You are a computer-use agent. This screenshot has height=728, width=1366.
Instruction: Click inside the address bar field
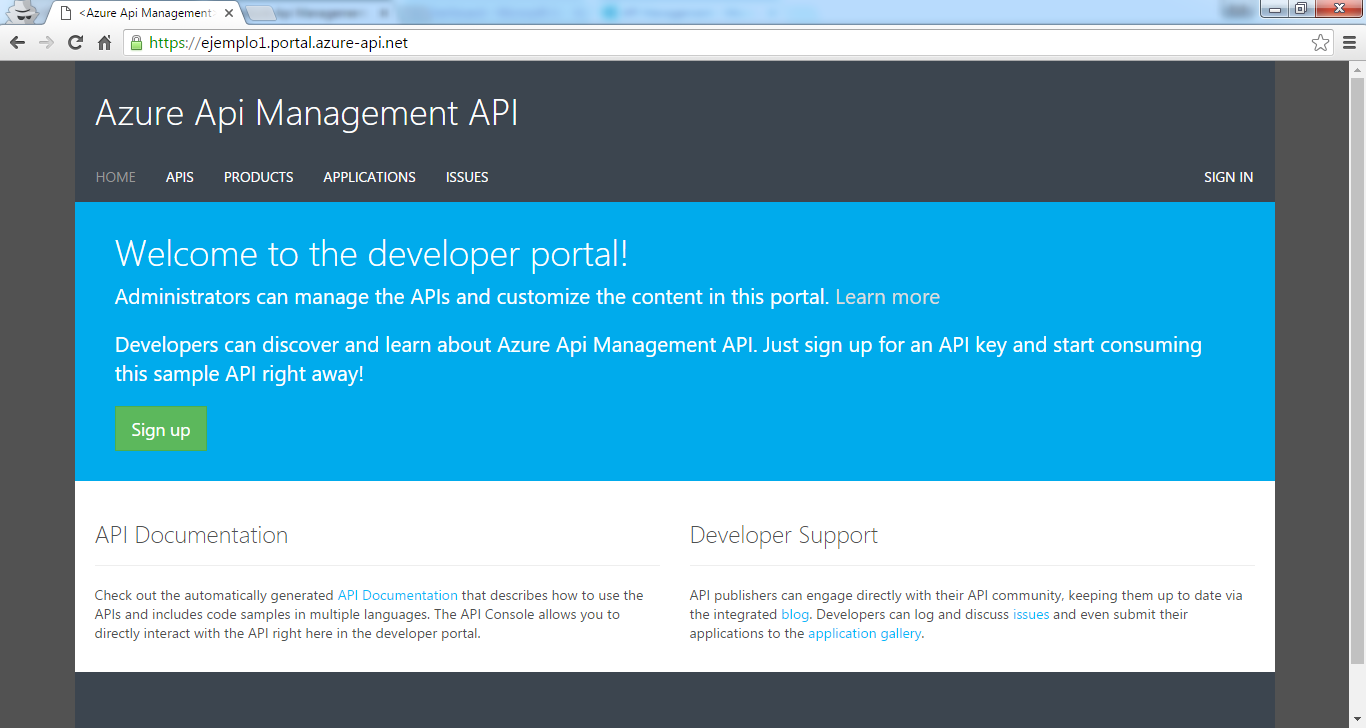point(600,42)
